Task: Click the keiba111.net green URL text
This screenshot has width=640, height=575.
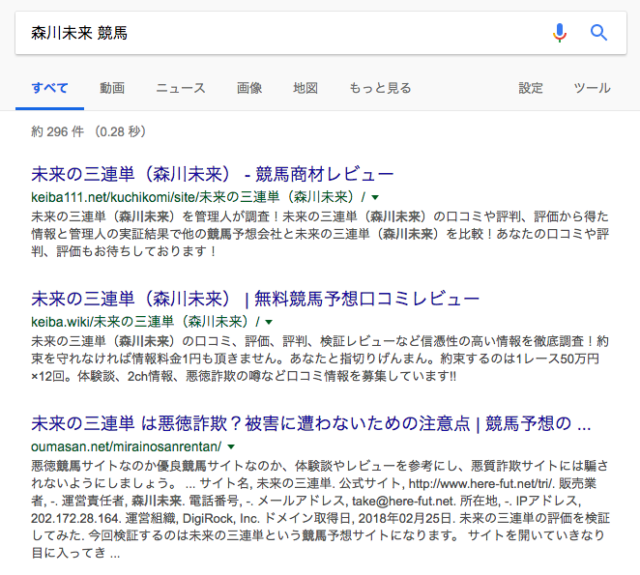Action: [198, 198]
